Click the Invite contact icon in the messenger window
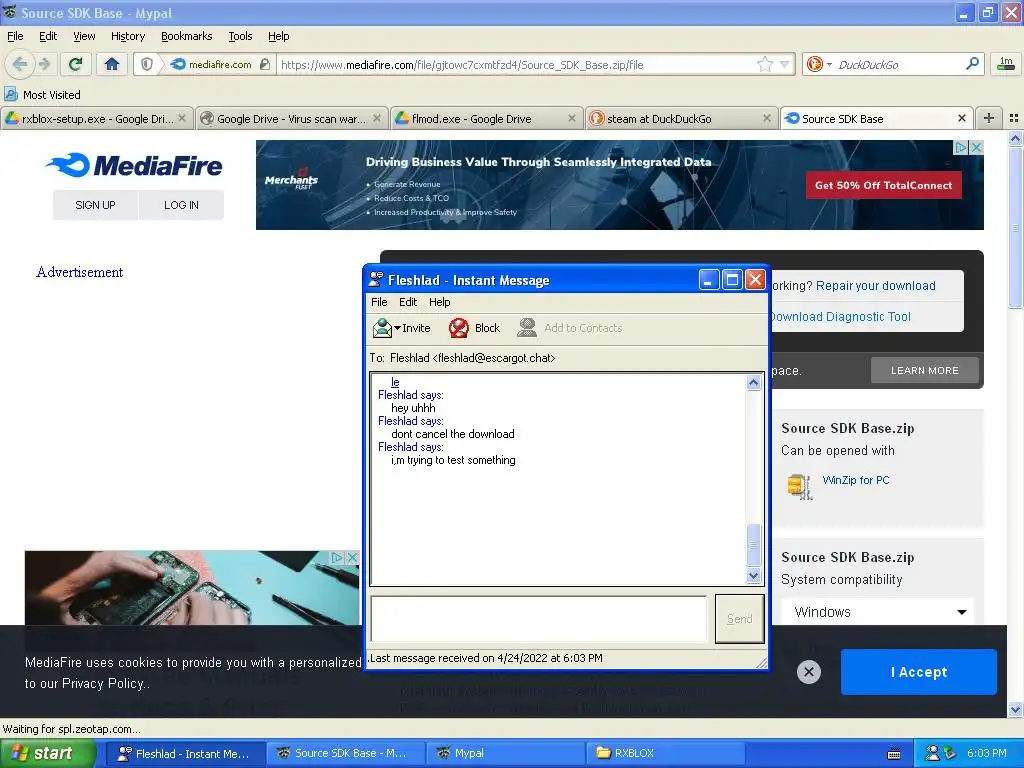 coord(382,328)
